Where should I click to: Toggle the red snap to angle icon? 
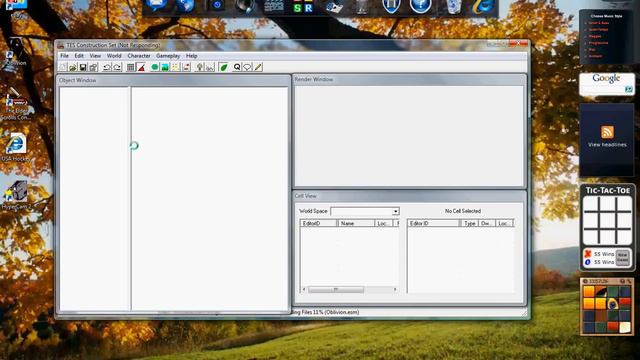coord(141,67)
